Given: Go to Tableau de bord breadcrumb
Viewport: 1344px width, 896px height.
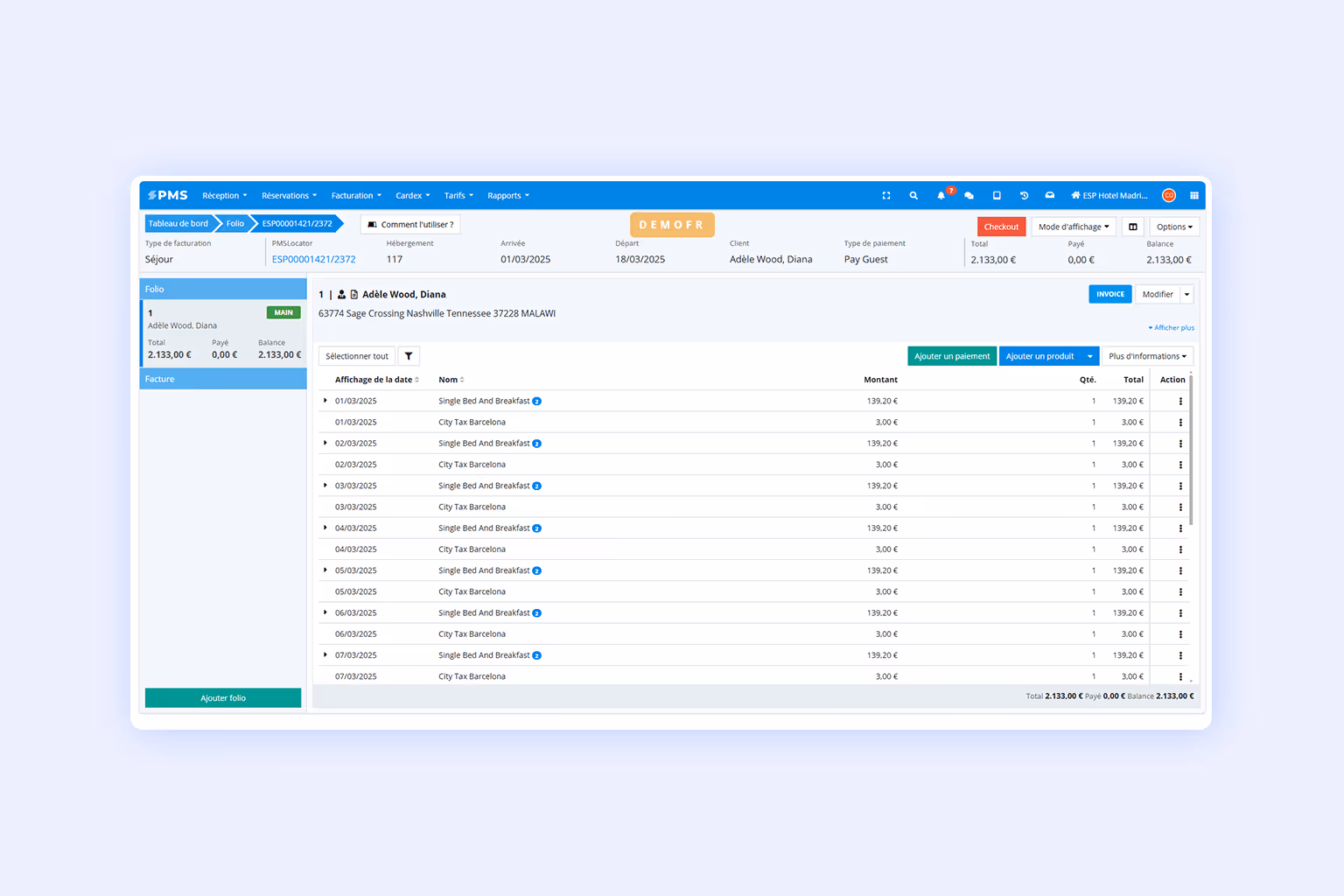Looking at the screenshot, I should pos(178,224).
